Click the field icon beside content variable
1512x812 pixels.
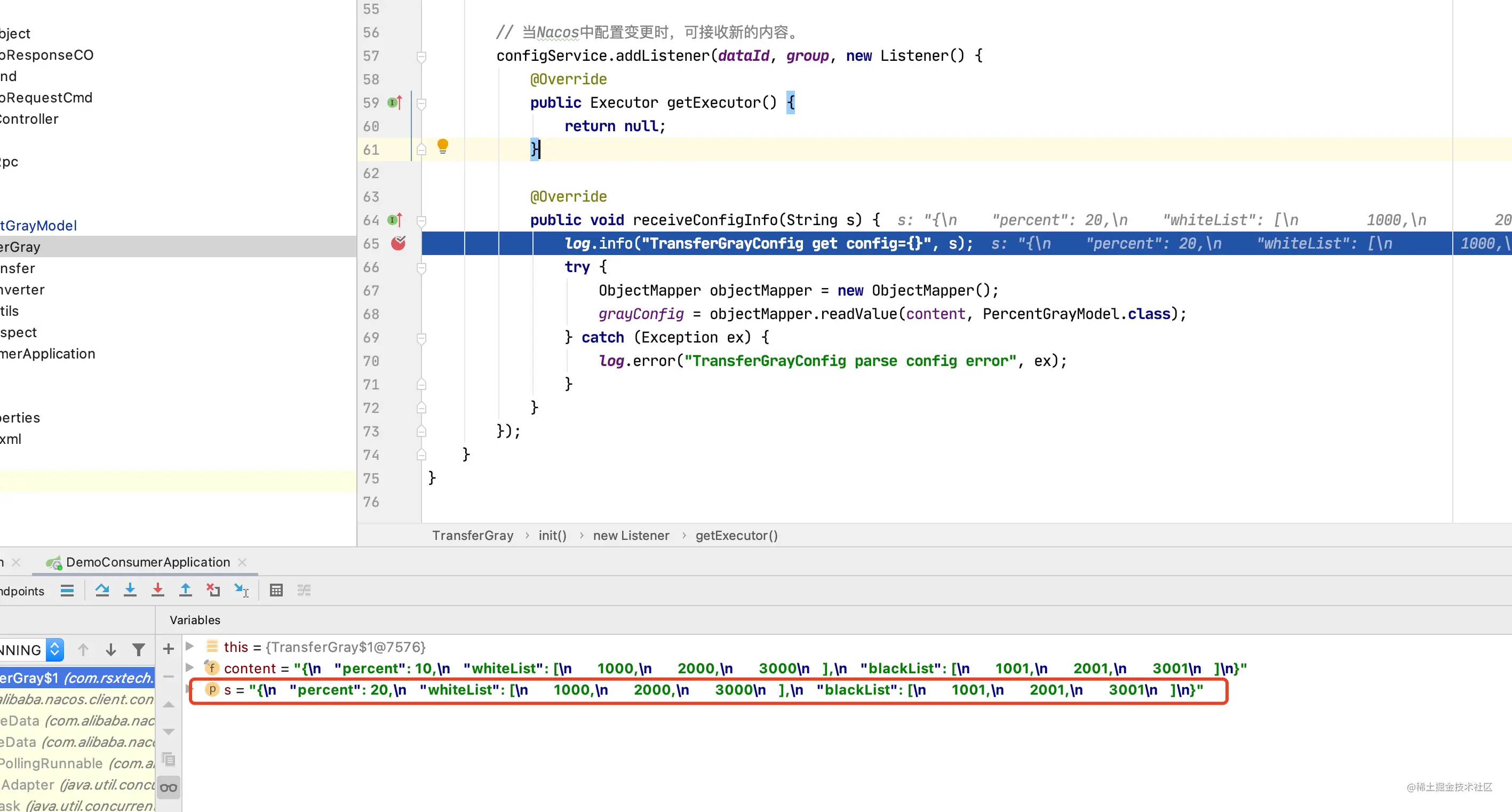tap(212, 667)
